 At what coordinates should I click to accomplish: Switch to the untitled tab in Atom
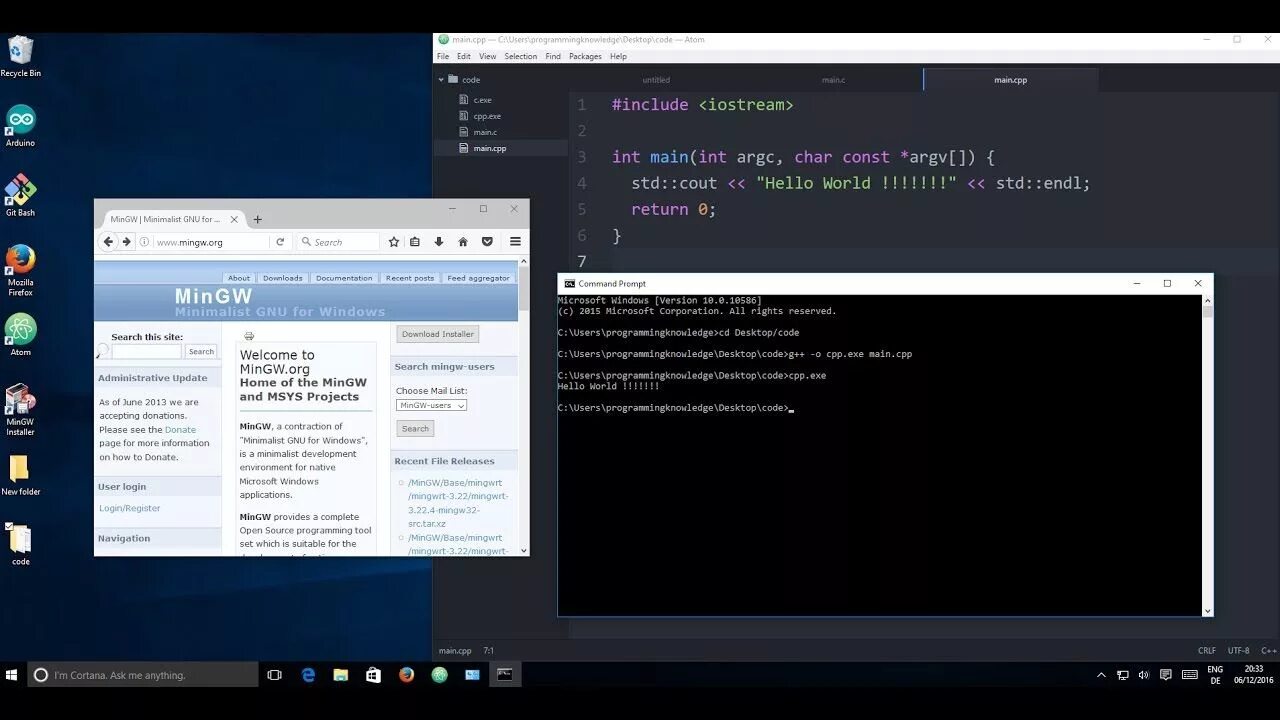[656, 80]
